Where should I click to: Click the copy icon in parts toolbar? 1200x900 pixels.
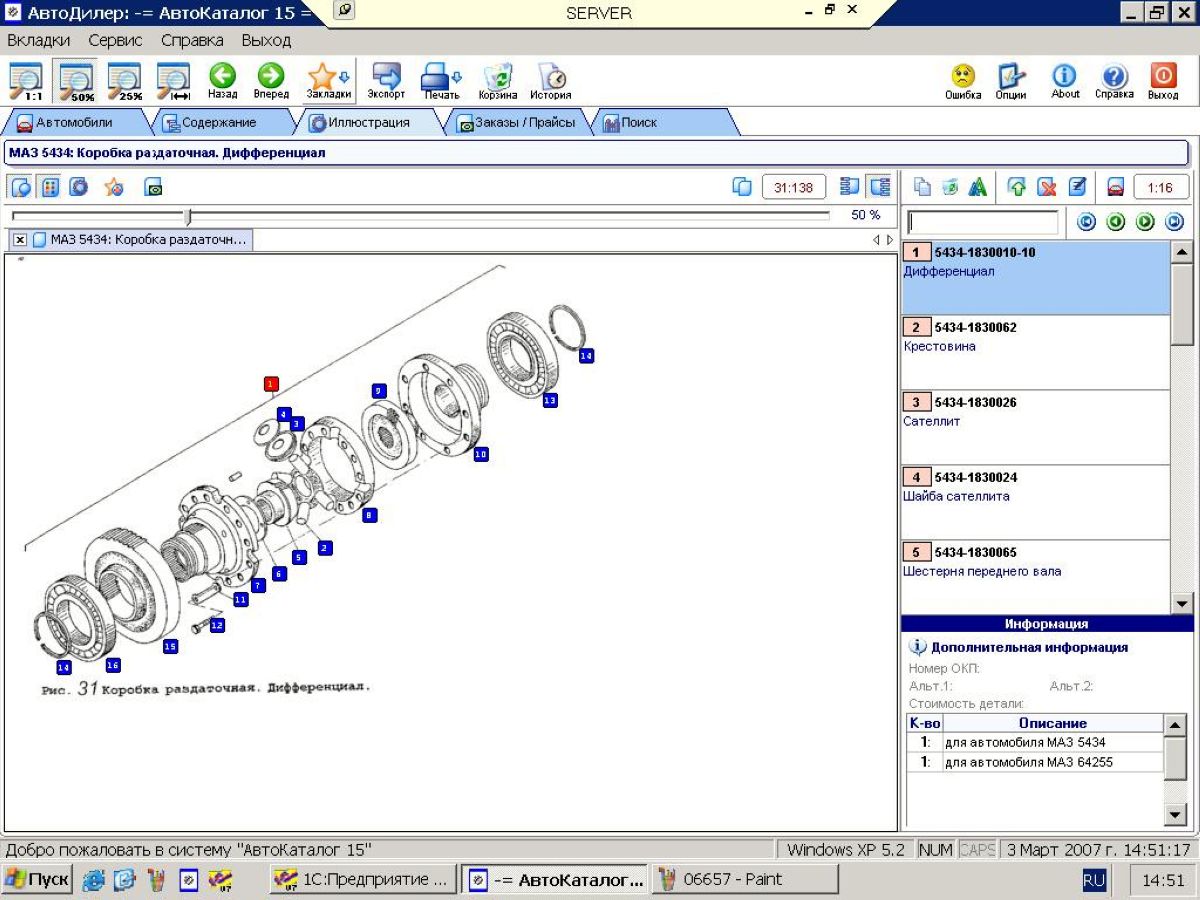923,187
